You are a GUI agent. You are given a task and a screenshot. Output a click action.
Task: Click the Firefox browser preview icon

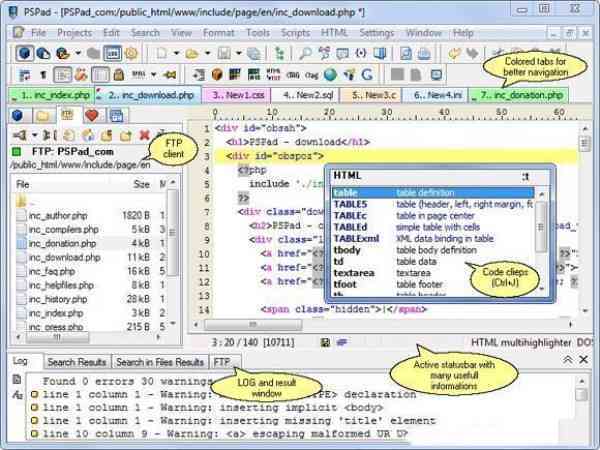tap(63, 53)
